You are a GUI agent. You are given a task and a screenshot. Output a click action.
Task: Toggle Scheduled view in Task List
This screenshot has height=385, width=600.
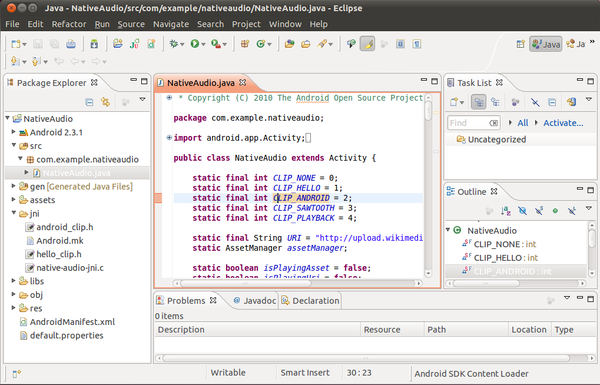click(495, 102)
